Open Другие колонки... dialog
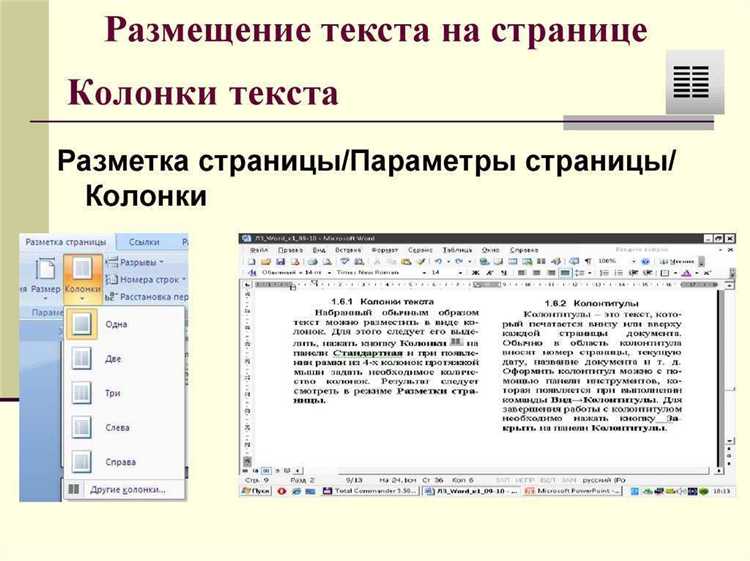Viewport: 750px width, 561px height. pyautogui.click(x=124, y=490)
